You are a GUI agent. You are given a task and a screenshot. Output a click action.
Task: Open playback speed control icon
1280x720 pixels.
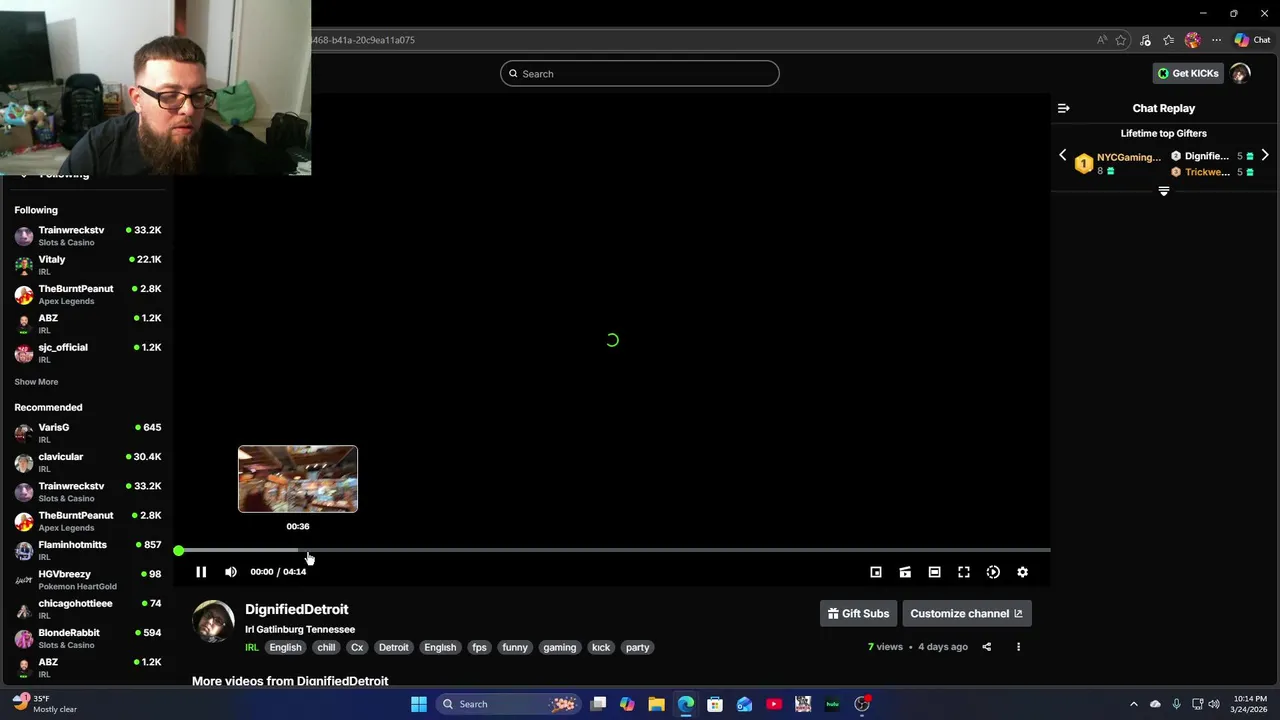click(x=993, y=572)
